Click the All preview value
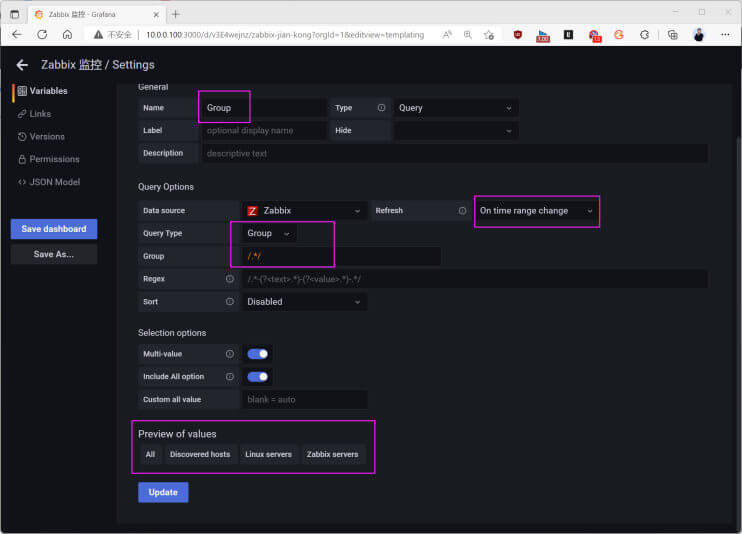The image size is (742, 534). click(x=150, y=454)
